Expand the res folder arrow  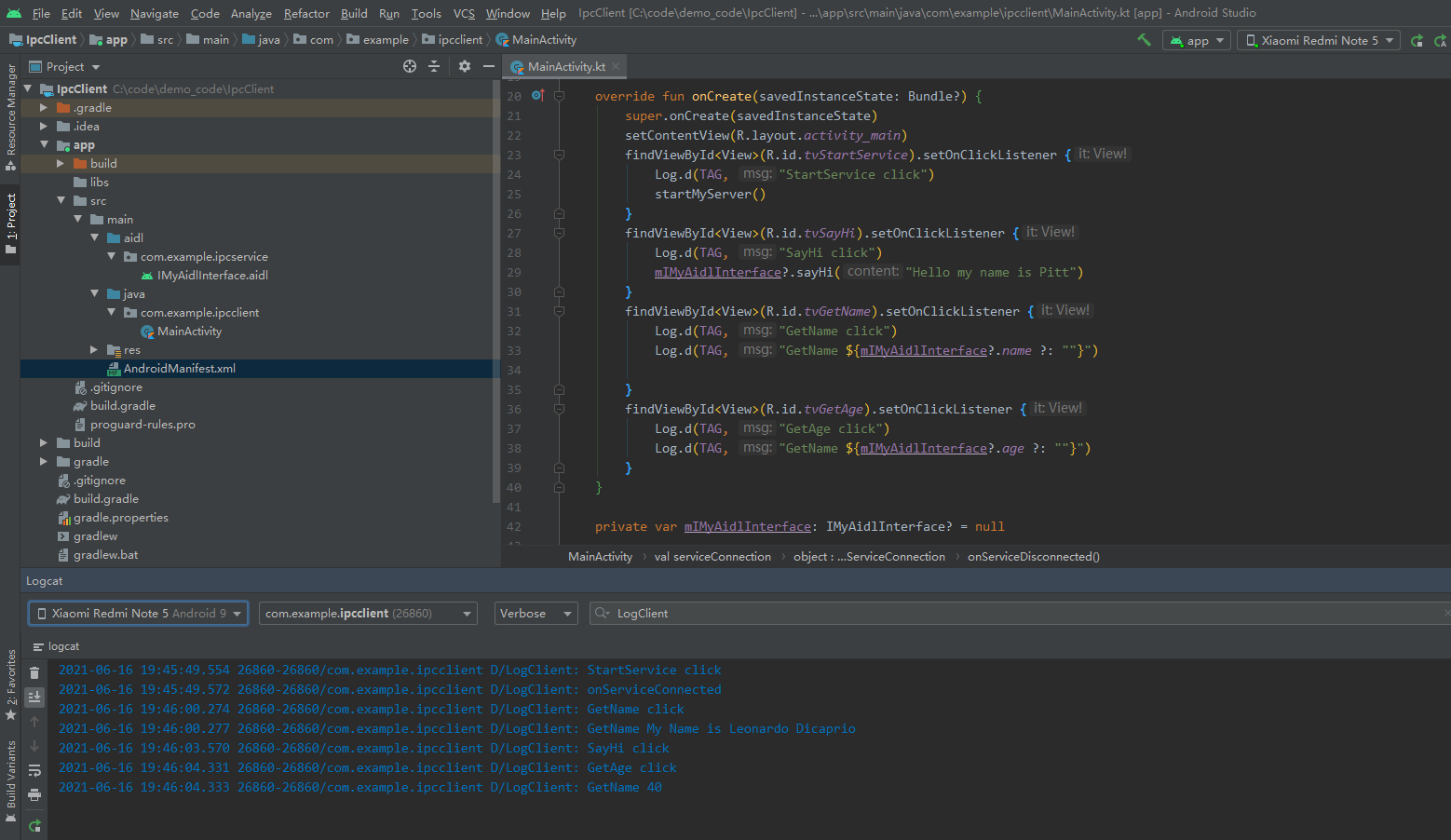click(94, 349)
